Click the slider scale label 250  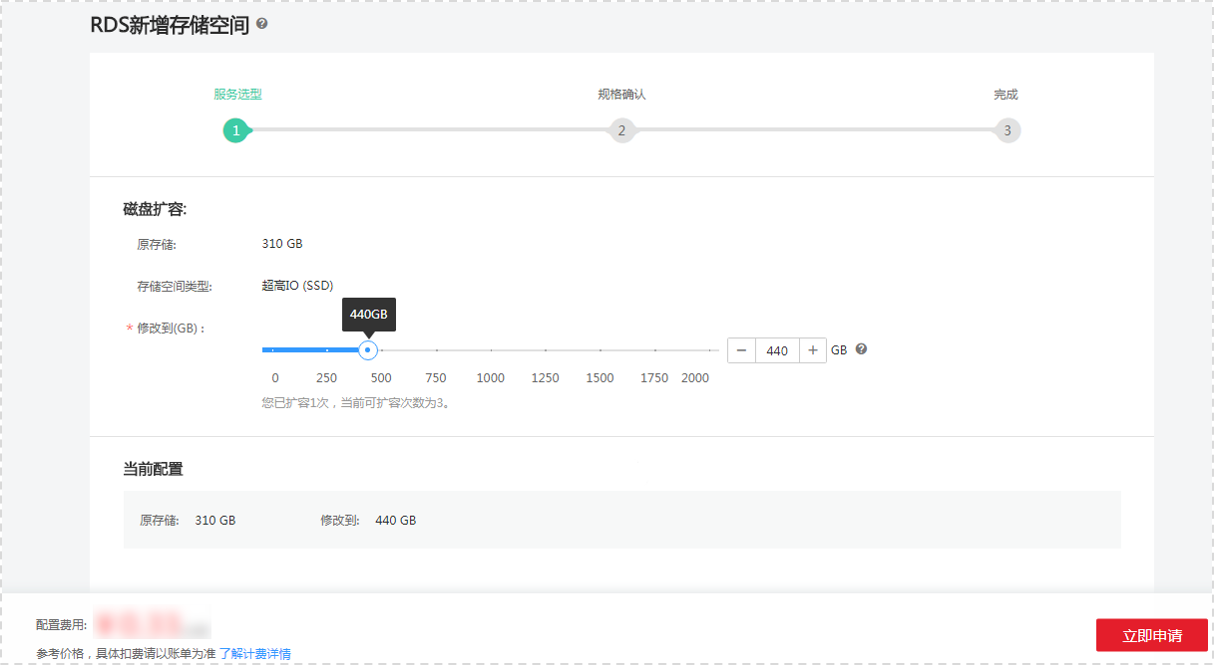click(x=326, y=378)
